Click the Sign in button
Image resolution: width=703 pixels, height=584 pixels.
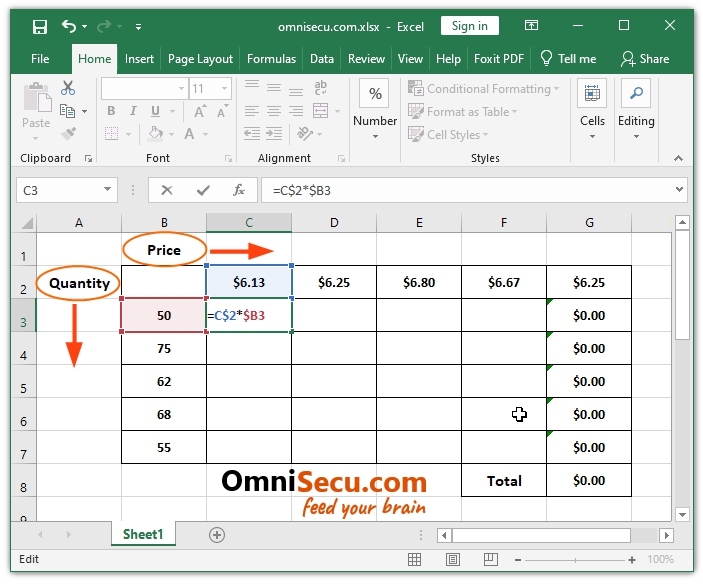[469, 26]
